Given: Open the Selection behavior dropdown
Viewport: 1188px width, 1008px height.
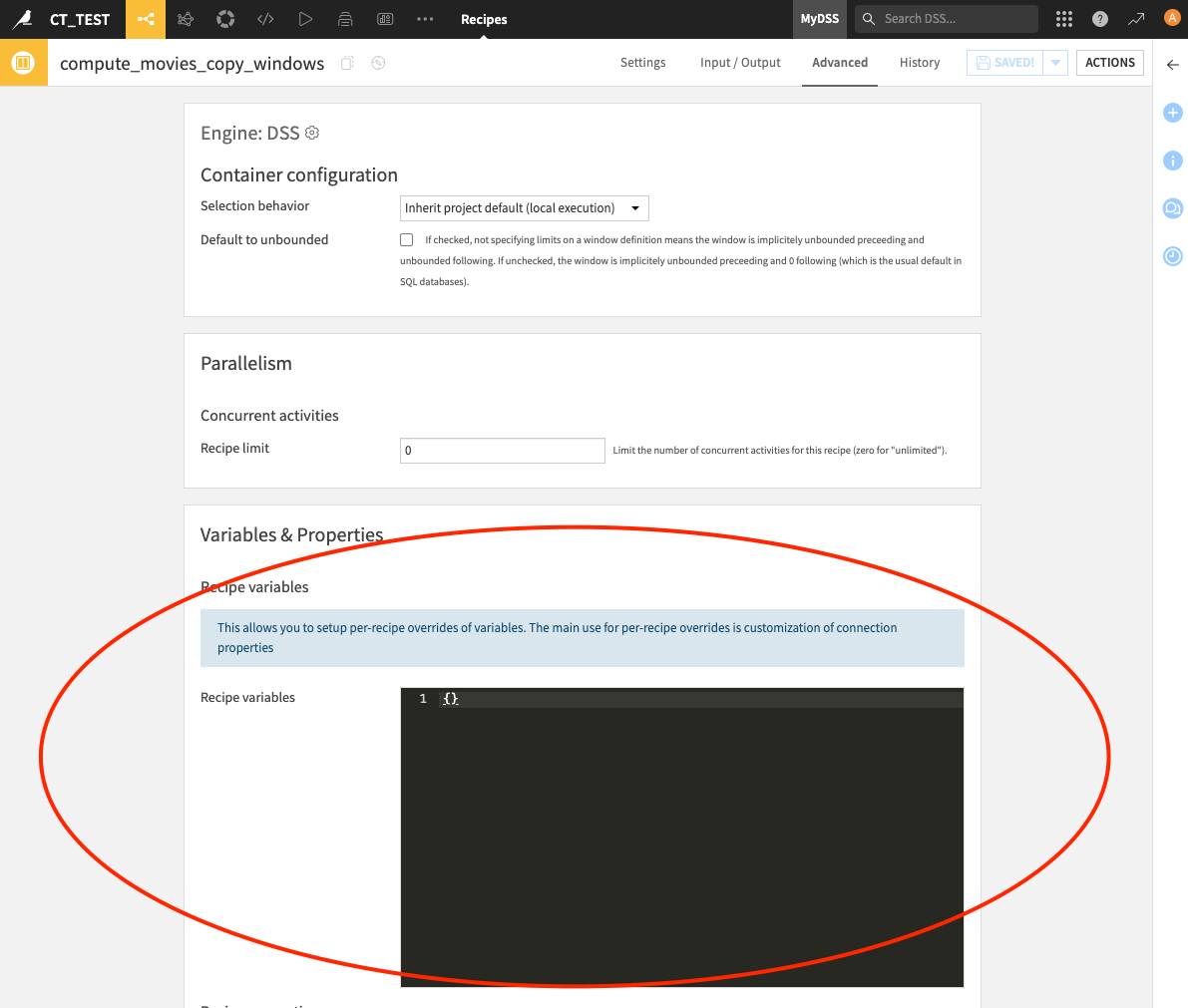Looking at the screenshot, I should [525, 208].
